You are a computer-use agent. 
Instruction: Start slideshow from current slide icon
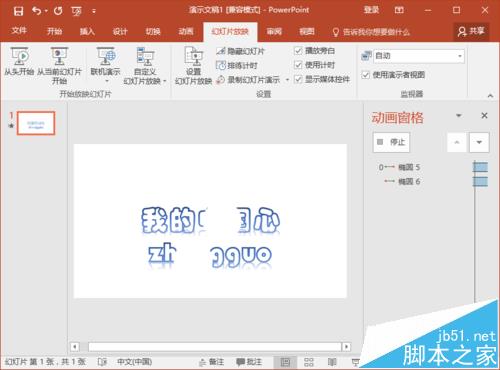coord(59,56)
